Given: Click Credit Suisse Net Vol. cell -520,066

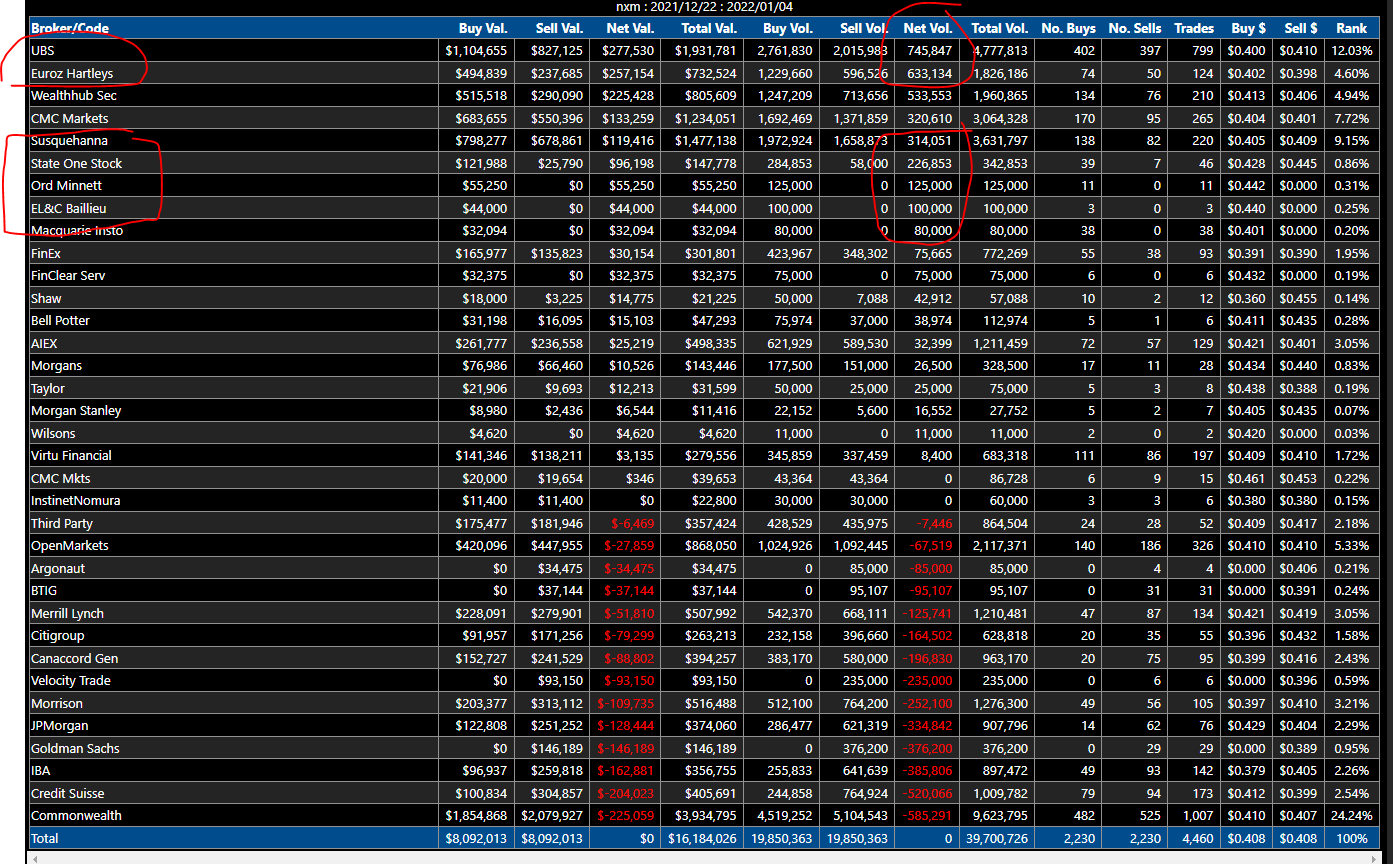Looking at the screenshot, I should 927,793.
